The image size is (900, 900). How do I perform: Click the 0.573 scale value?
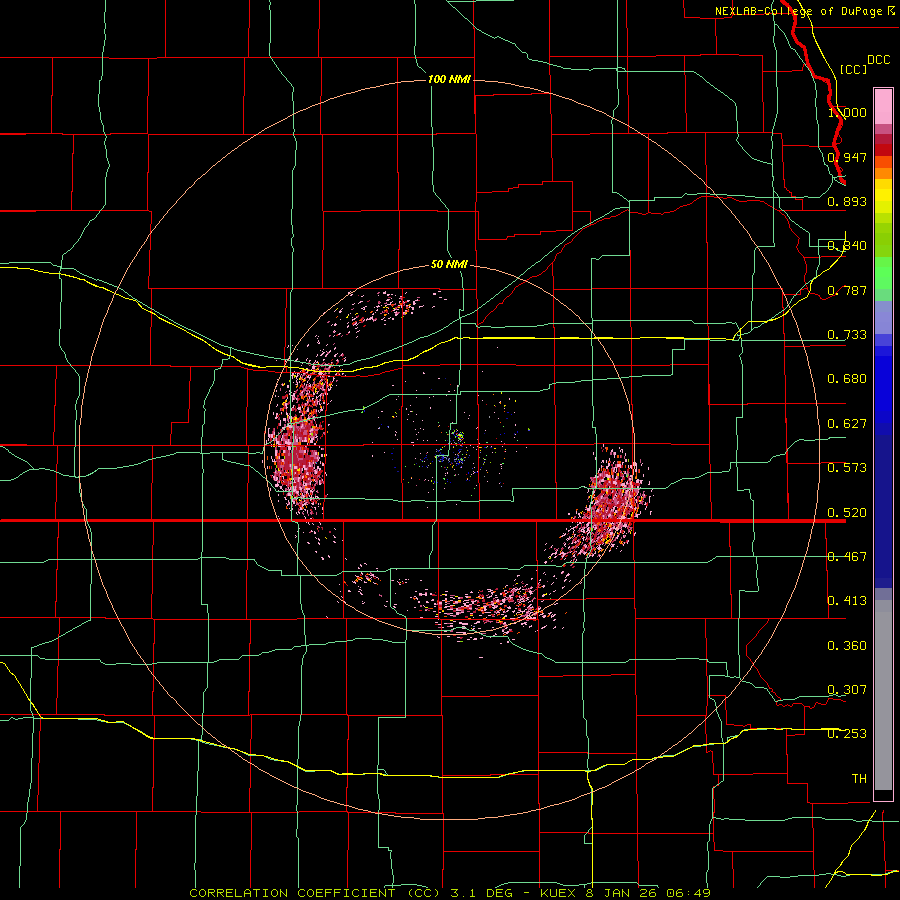(847, 468)
